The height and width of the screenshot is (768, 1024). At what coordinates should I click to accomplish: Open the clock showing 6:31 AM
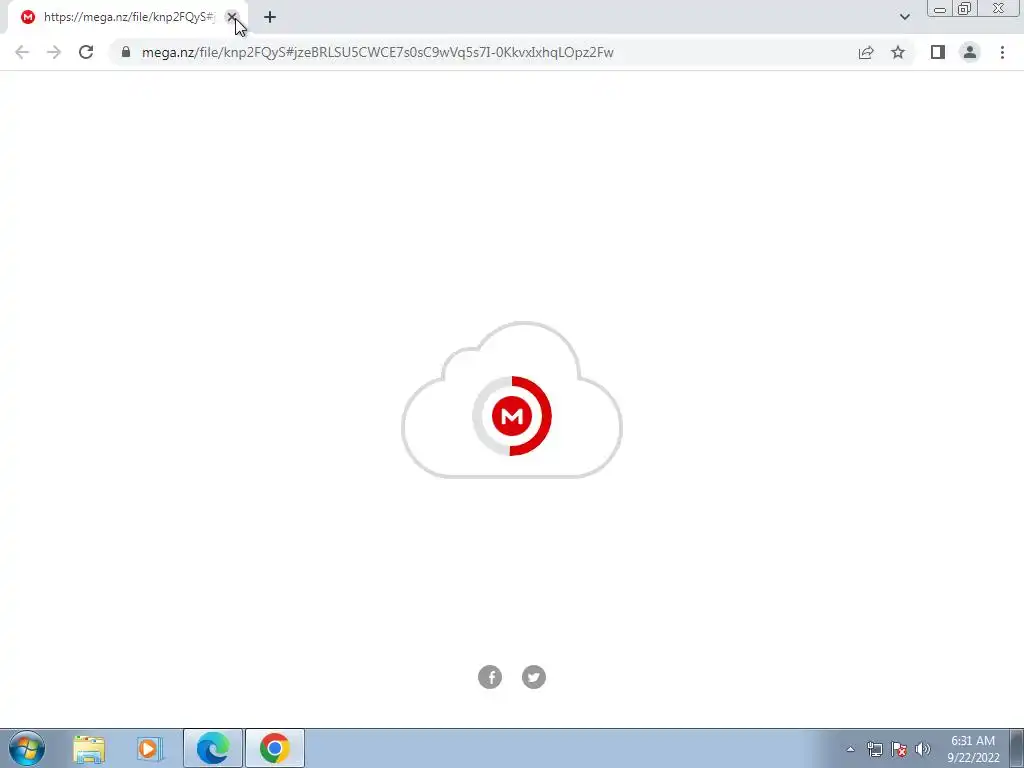click(x=973, y=749)
